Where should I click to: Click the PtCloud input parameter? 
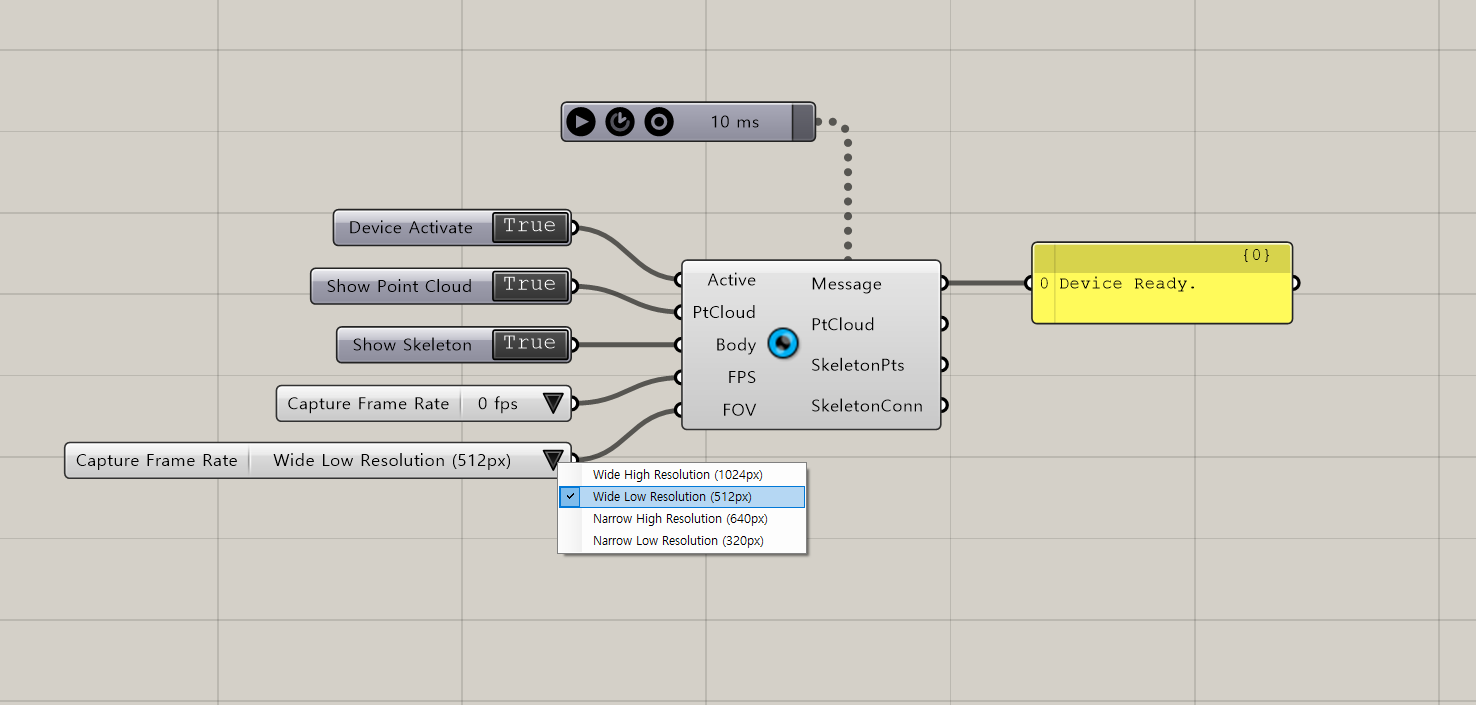click(724, 312)
